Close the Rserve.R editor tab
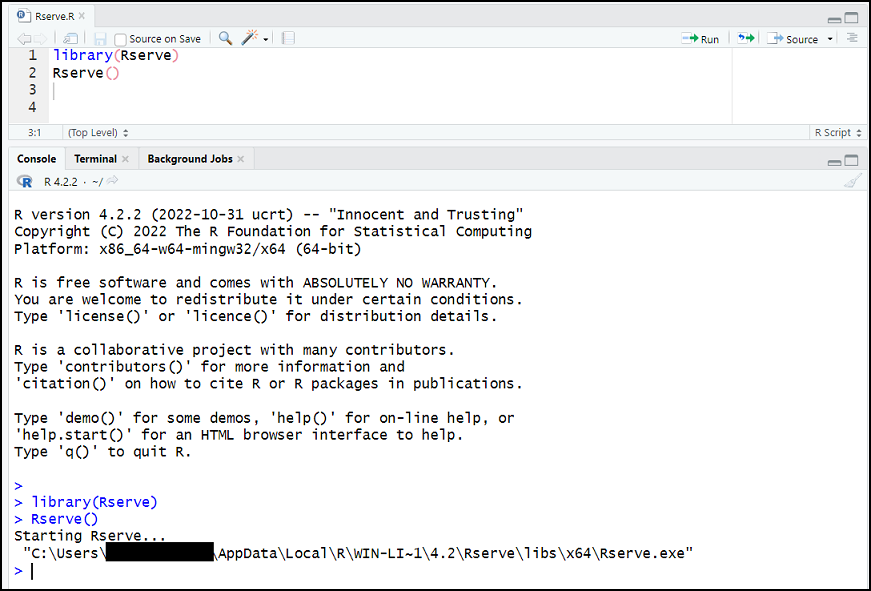 click(82, 16)
